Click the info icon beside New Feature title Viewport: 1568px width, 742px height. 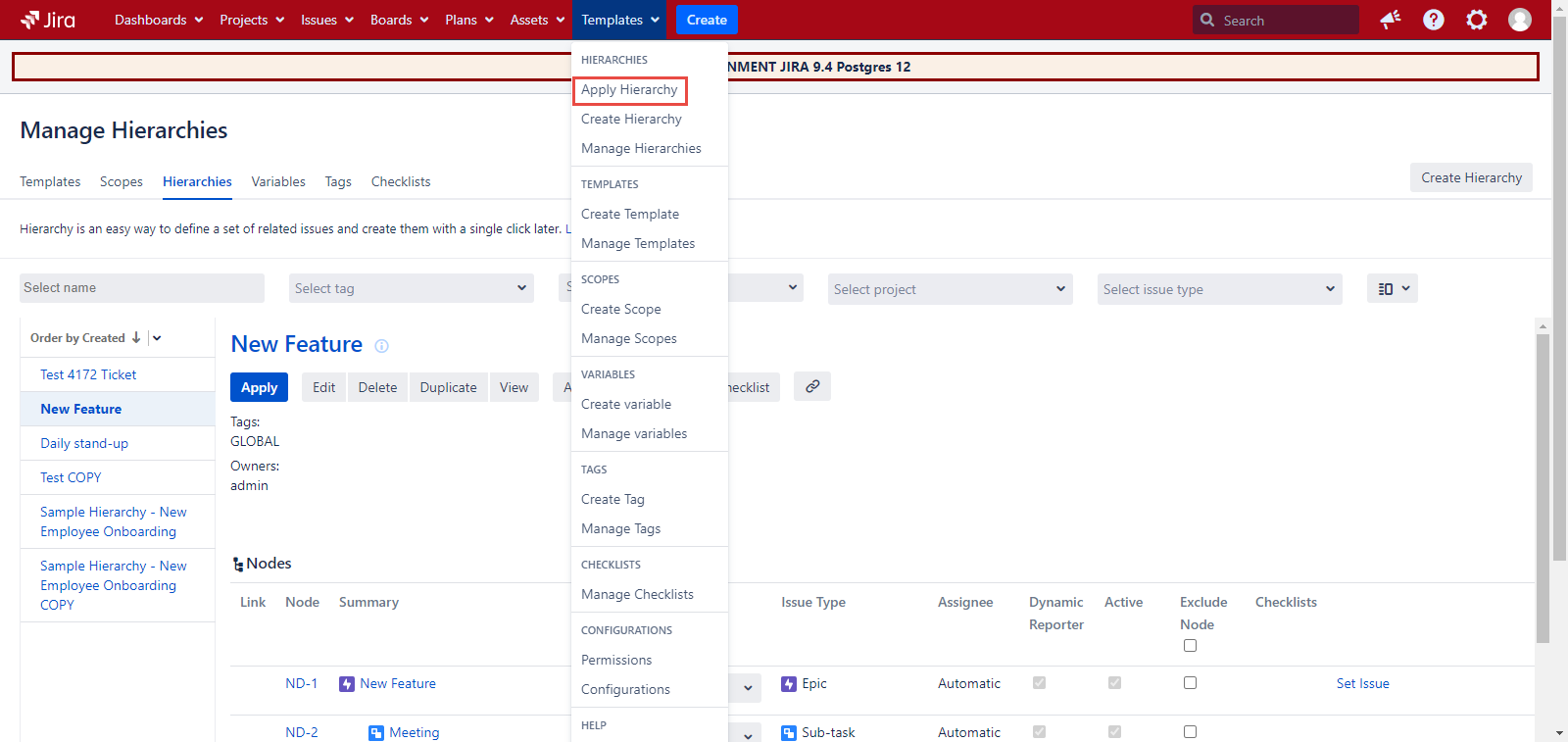(381, 346)
